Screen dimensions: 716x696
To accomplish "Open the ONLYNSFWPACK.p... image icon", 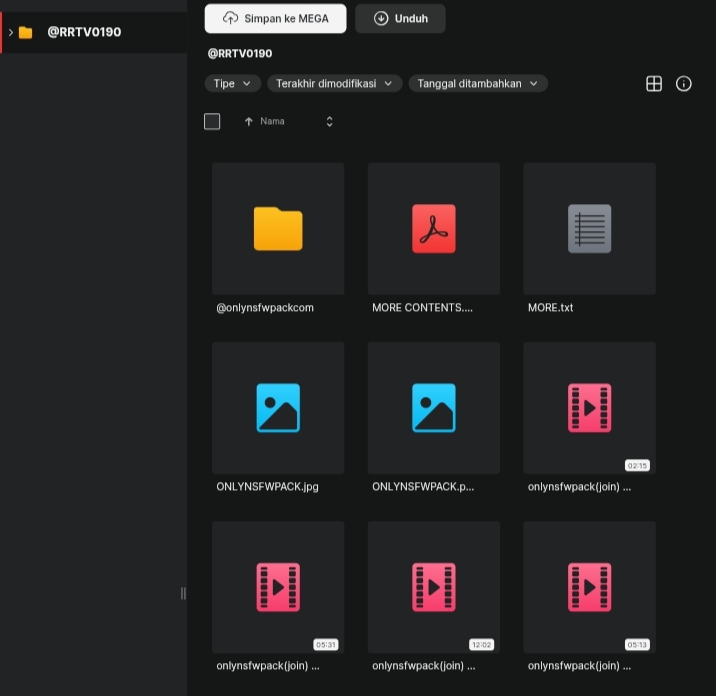I will click(x=434, y=408).
